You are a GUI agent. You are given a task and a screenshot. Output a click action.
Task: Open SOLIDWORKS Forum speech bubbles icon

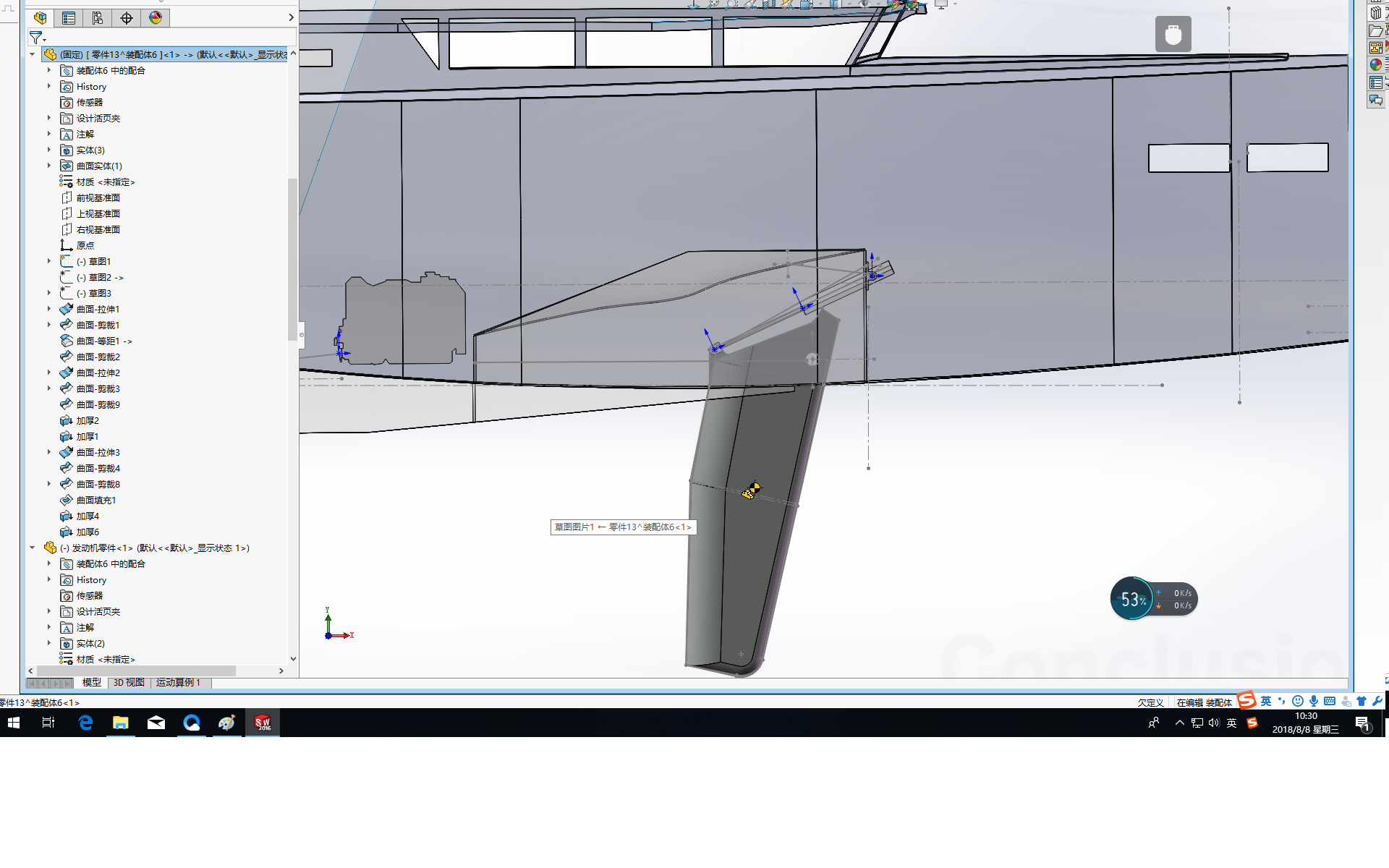tap(1375, 101)
